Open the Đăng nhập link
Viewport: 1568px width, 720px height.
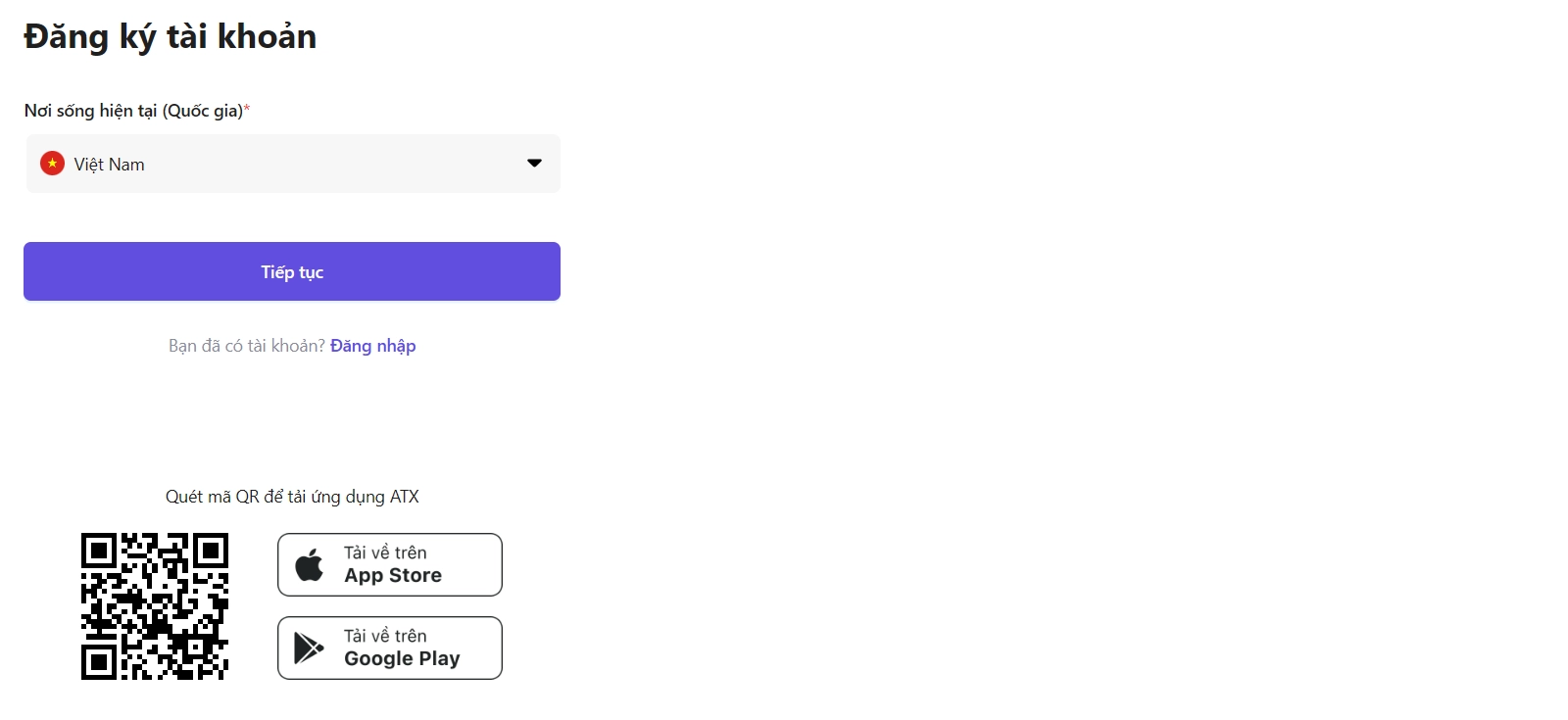coord(372,346)
